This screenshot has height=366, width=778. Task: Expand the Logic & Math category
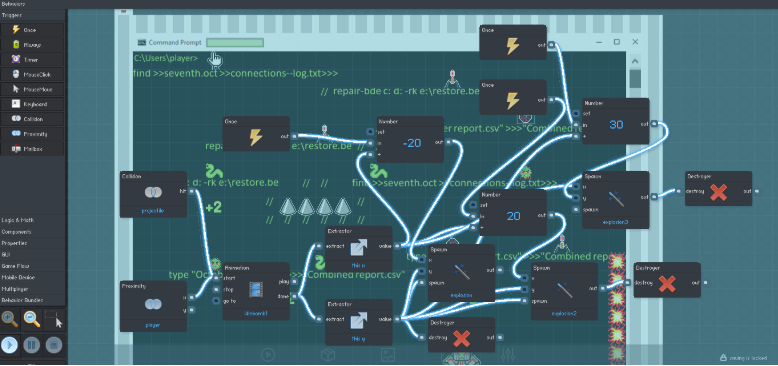click(32, 220)
